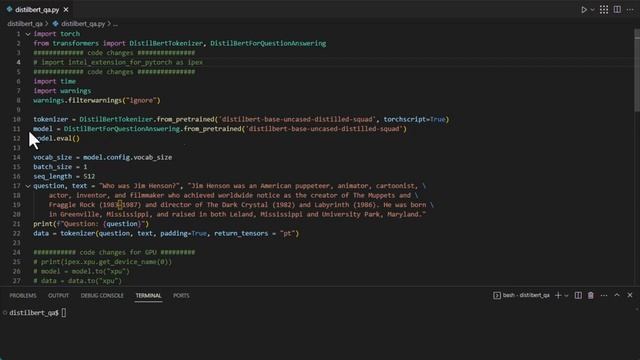
Task: Select bash - distilbert_qa terminal label
Action: pyautogui.click(x=526, y=295)
